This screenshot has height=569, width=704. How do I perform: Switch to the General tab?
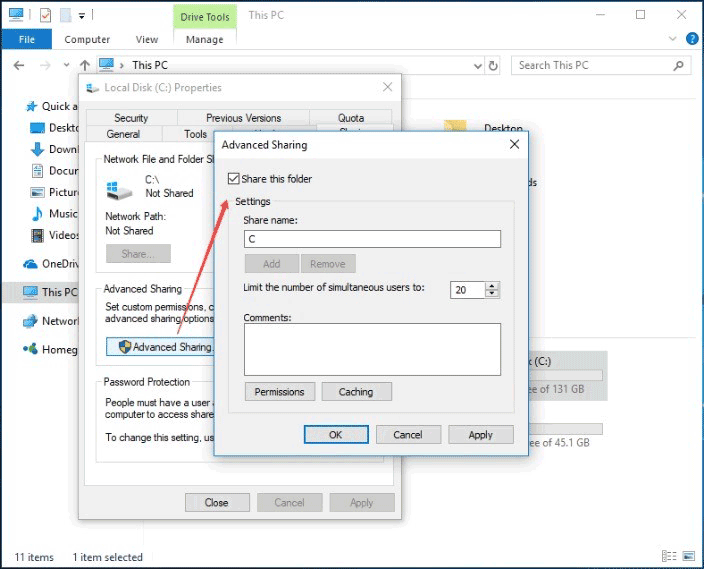click(x=123, y=134)
